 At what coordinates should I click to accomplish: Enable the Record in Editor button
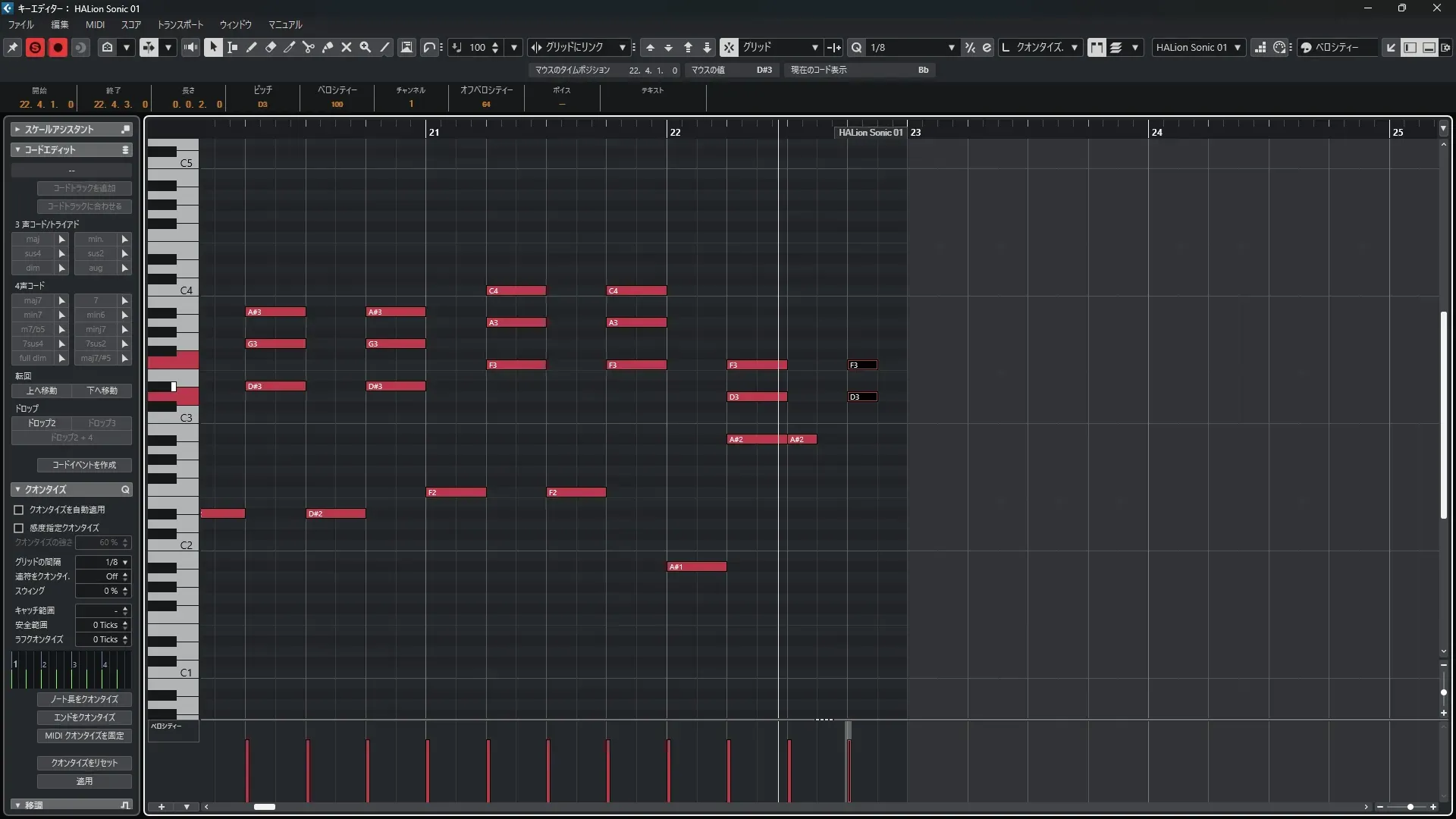pyautogui.click(x=58, y=47)
